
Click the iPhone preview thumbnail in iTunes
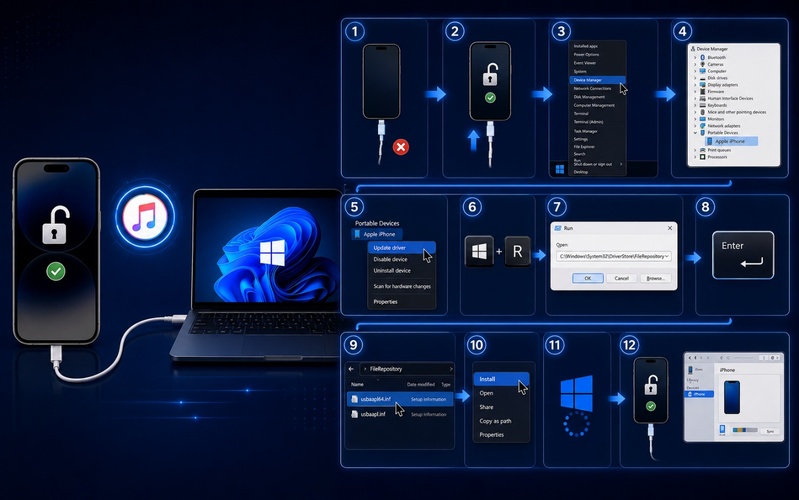[x=732, y=397]
